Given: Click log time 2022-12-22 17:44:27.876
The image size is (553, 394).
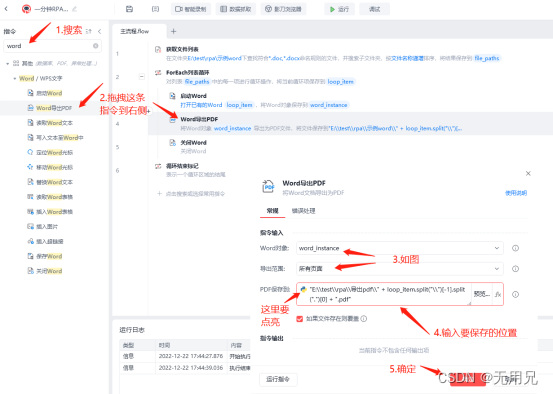Looking at the screenshot, I should (x=191, y=356).
